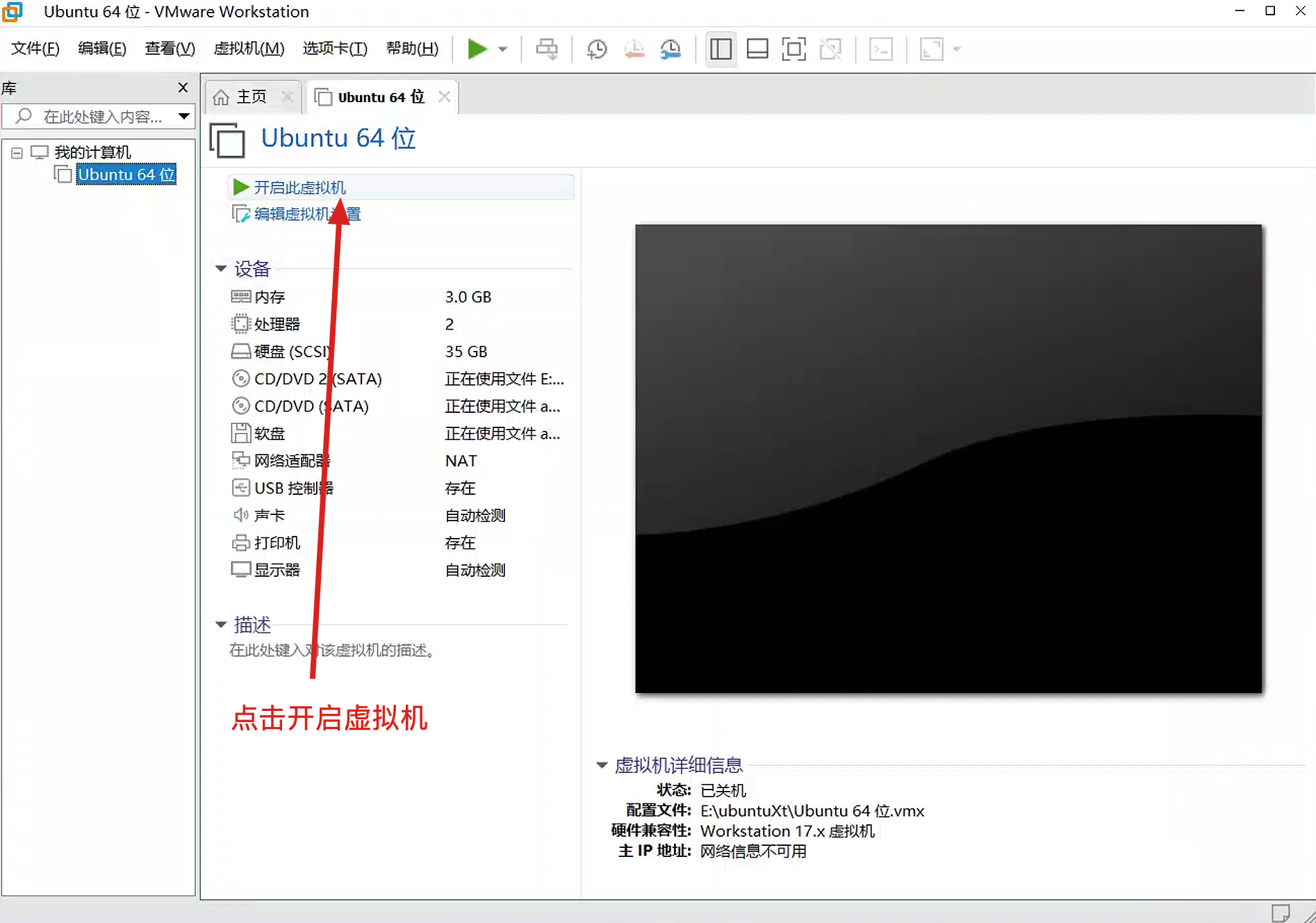
Task: Click the printer icon
Action: pos(240,543)
